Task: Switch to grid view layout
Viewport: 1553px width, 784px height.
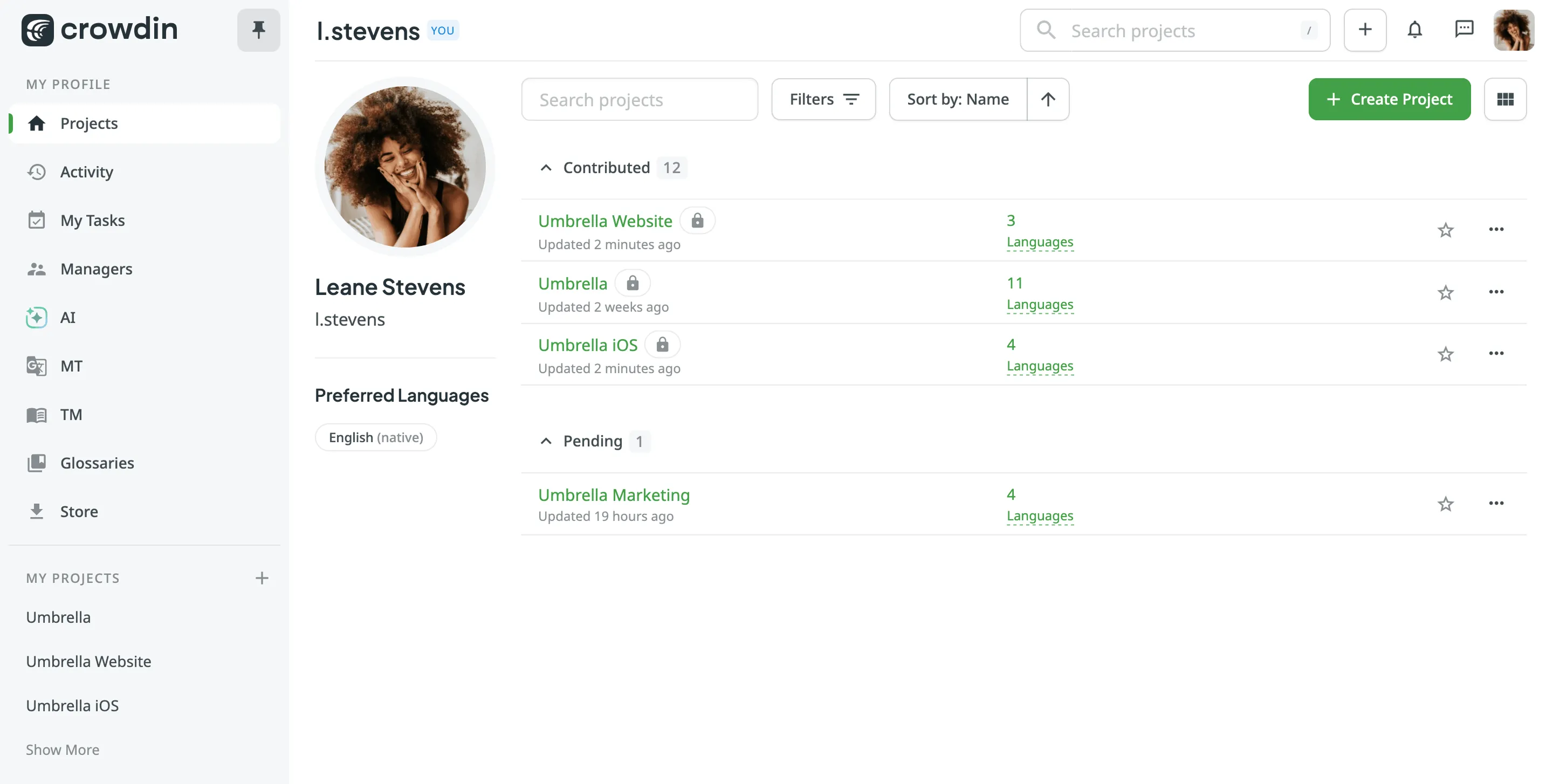Action: tap(1505, 99)
